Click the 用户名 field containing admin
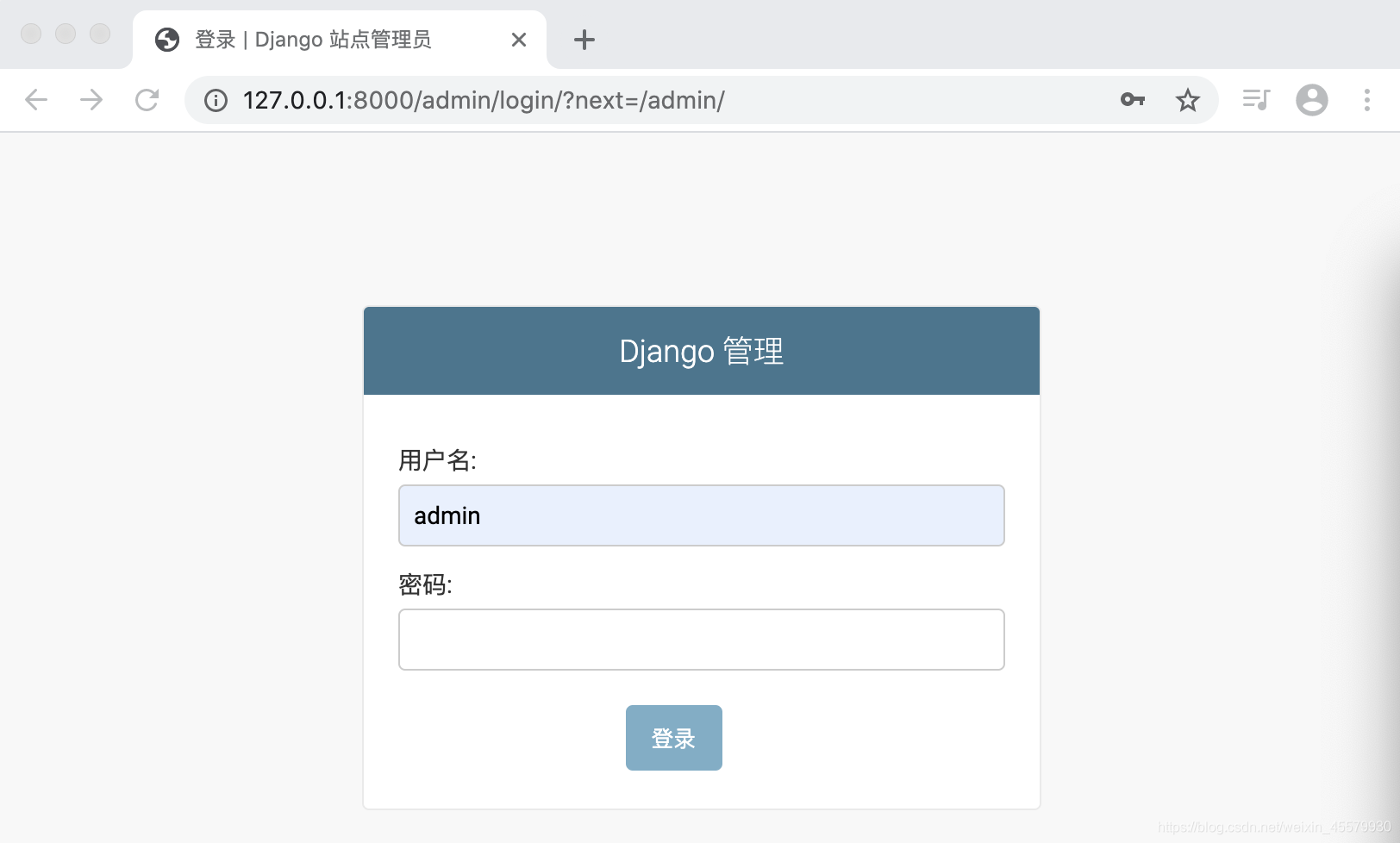 [702, 515]
